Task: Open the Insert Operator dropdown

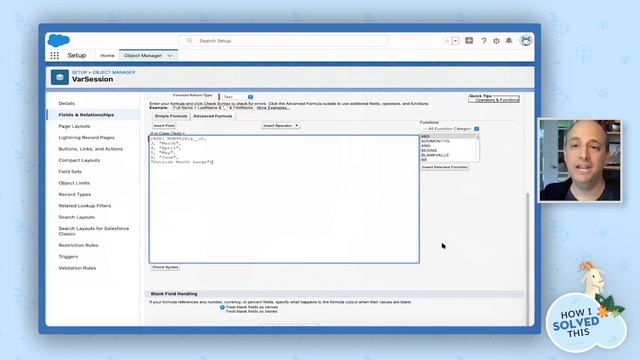Action: 281,126
